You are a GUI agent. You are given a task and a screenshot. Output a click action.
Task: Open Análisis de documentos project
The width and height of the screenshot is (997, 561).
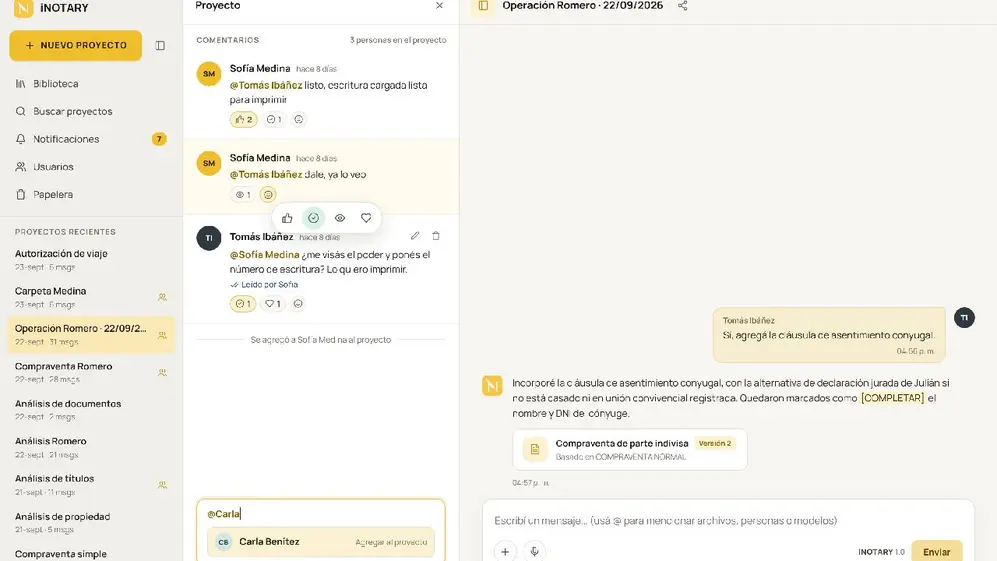pos(91,410)
